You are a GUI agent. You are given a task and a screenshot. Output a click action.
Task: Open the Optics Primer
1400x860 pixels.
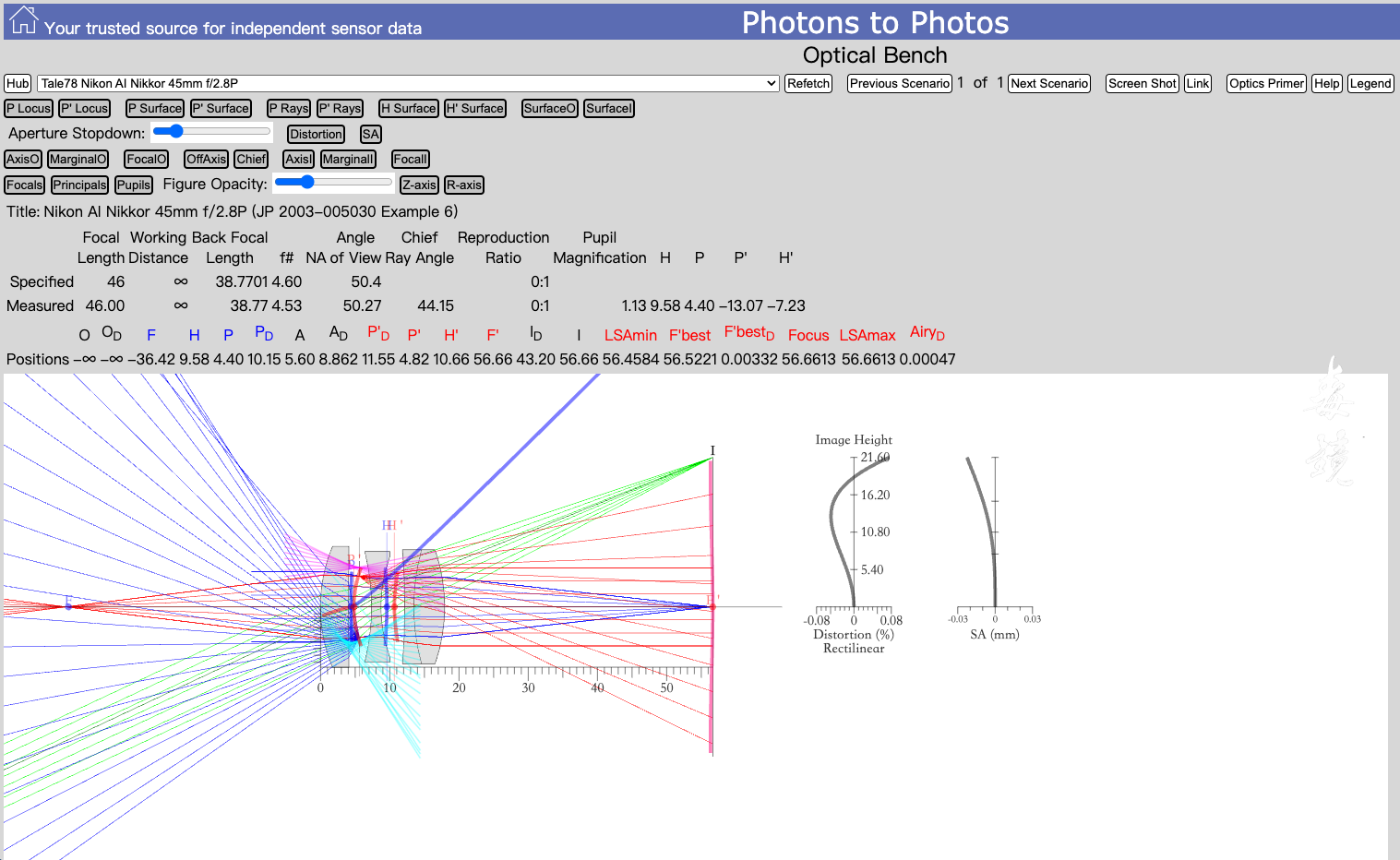point(1266,83)
